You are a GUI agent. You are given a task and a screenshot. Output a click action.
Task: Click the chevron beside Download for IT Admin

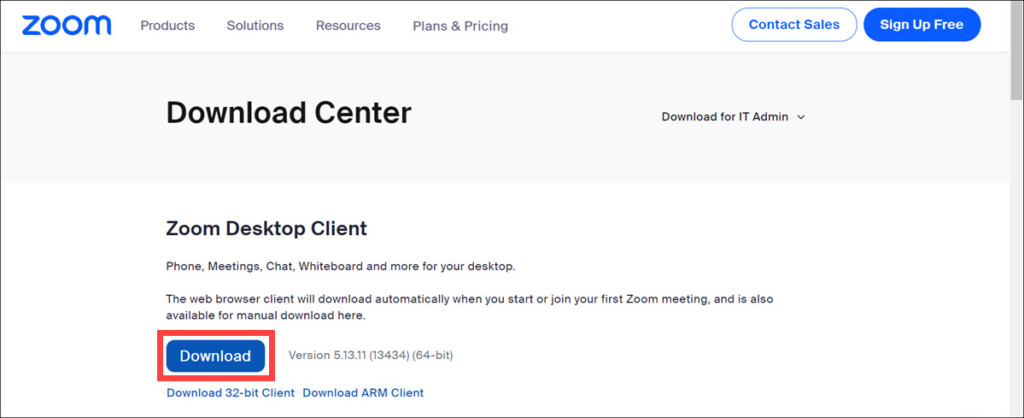(x=802, y=117)
